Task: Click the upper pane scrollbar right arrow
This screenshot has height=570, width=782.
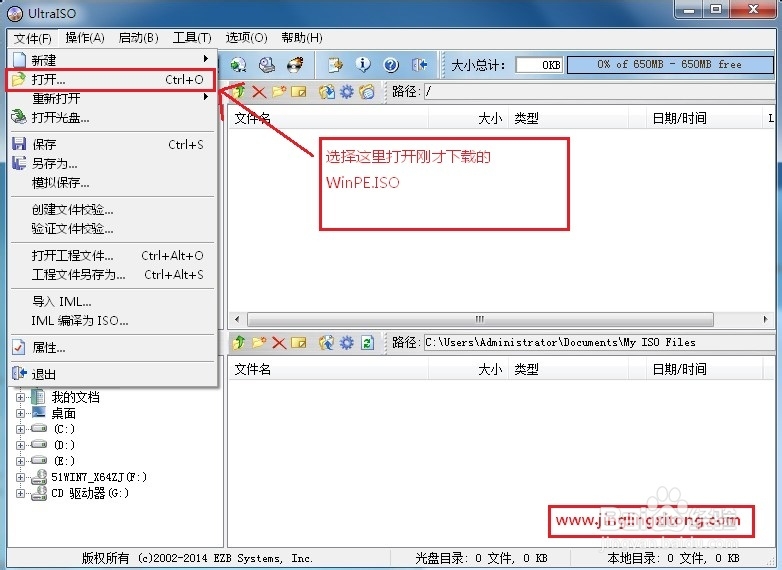Action: pyautogui.click(x=765, y=319)
